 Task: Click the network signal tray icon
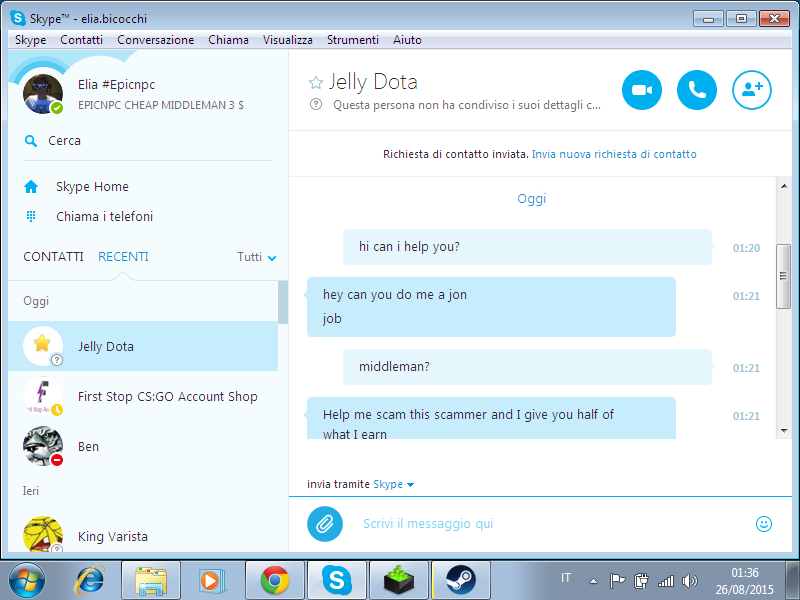point(666,581)
